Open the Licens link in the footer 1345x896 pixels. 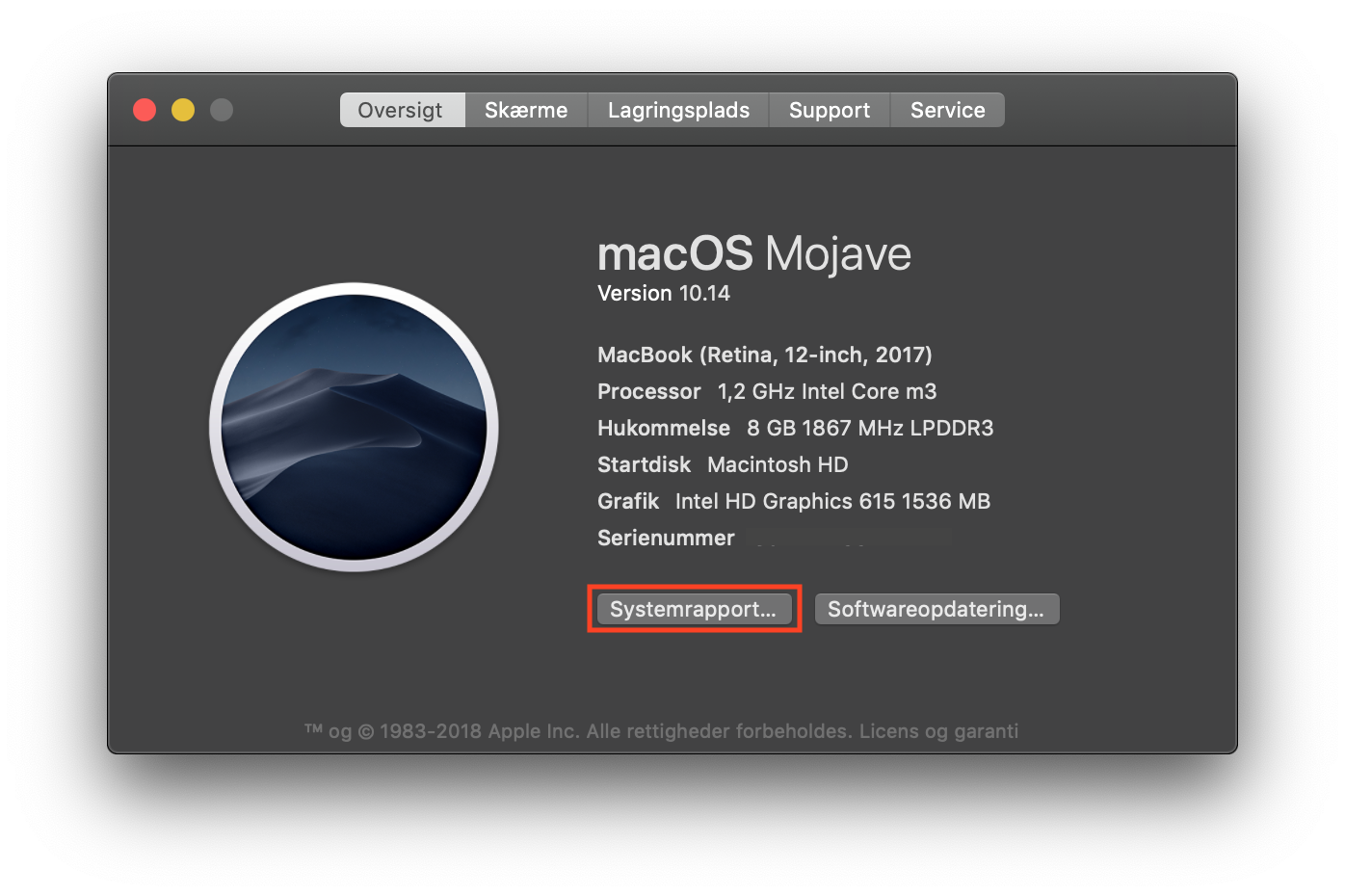click(888, 731)
